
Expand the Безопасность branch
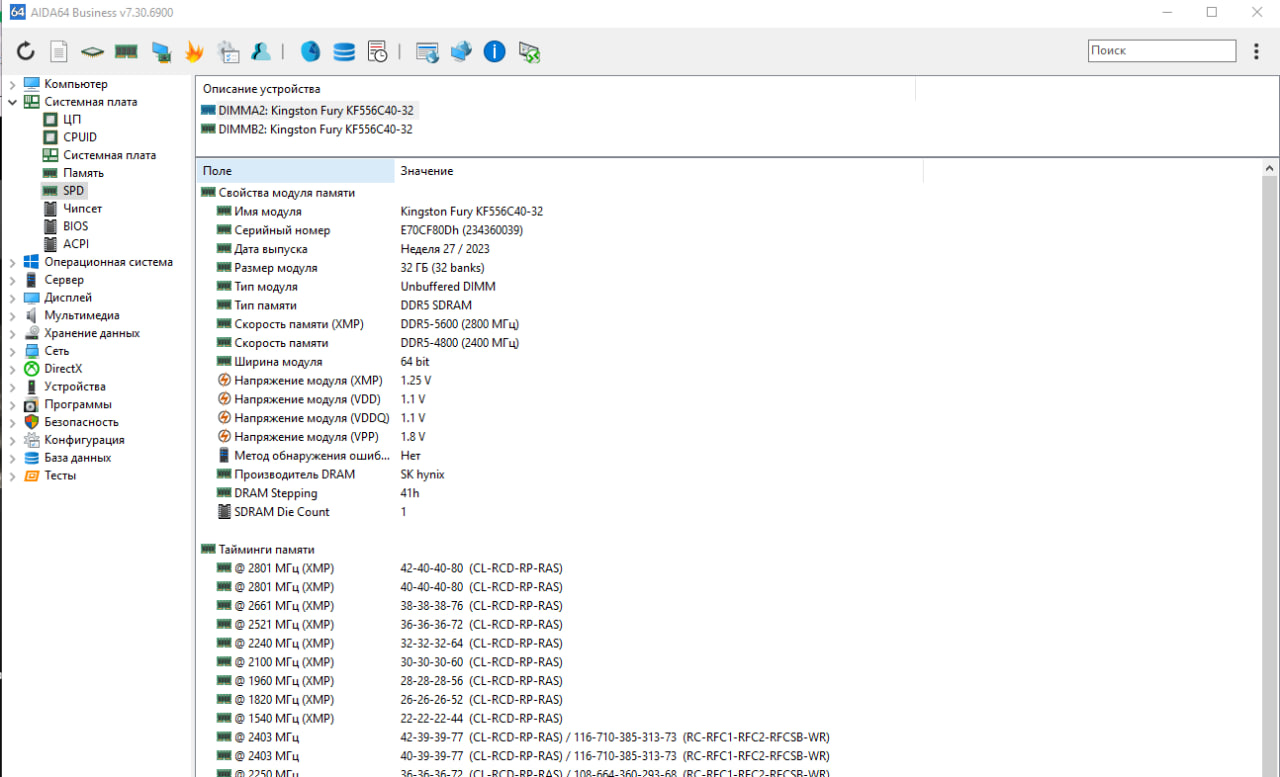click(x=12, y=422)
